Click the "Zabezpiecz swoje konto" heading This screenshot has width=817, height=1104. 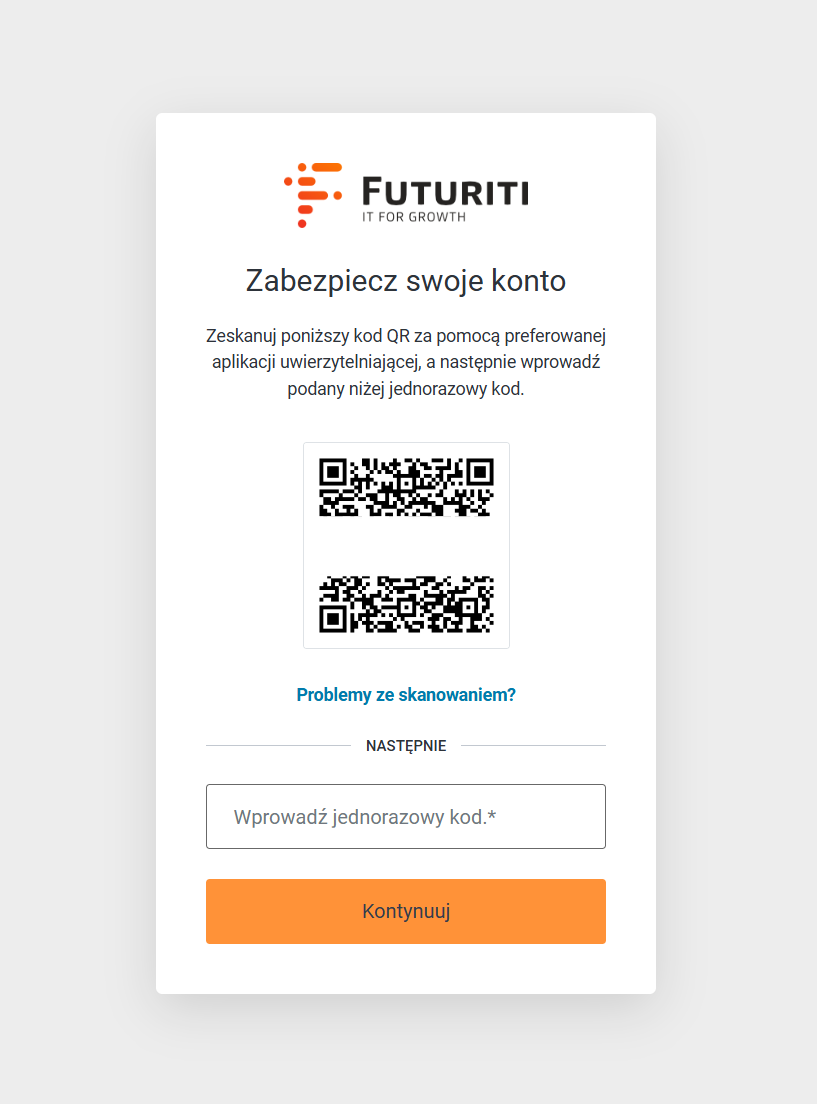(x=406, y=281)
